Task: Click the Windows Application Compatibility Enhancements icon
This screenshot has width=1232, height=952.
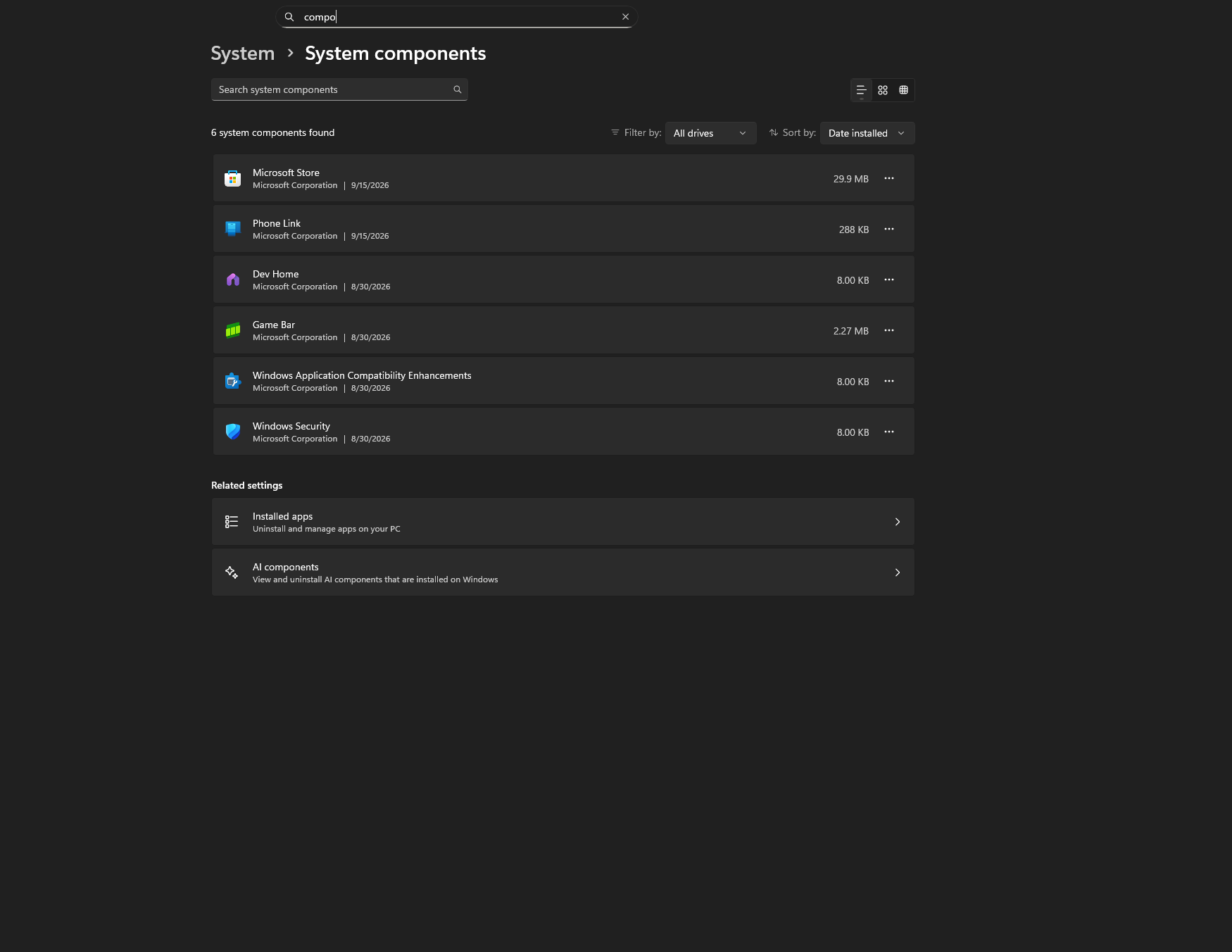Action: 233,381
